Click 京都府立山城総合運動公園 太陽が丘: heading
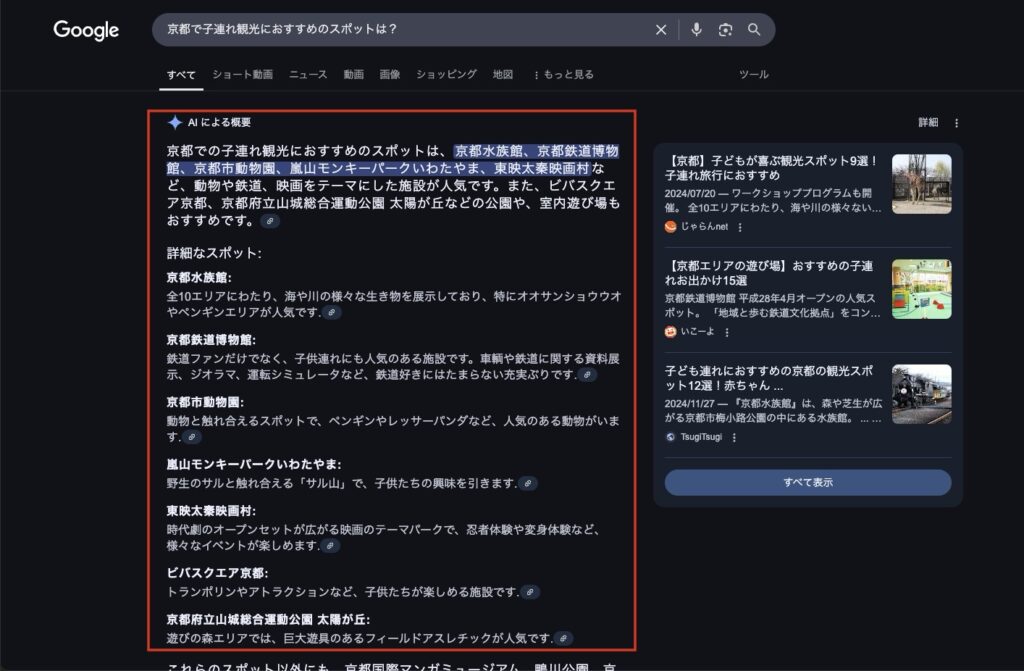Screen dimensions: 1024x671 (268, 619)
